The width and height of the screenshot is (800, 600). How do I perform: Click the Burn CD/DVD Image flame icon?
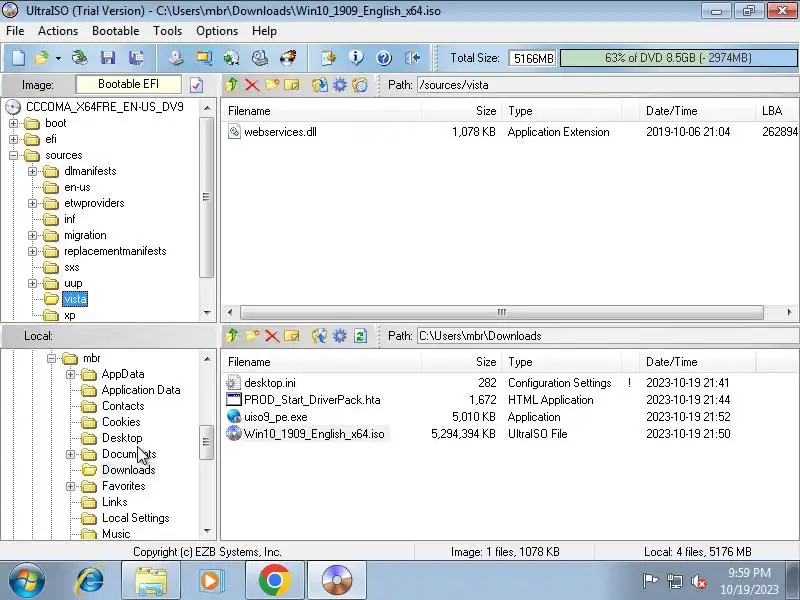(288, 58)
